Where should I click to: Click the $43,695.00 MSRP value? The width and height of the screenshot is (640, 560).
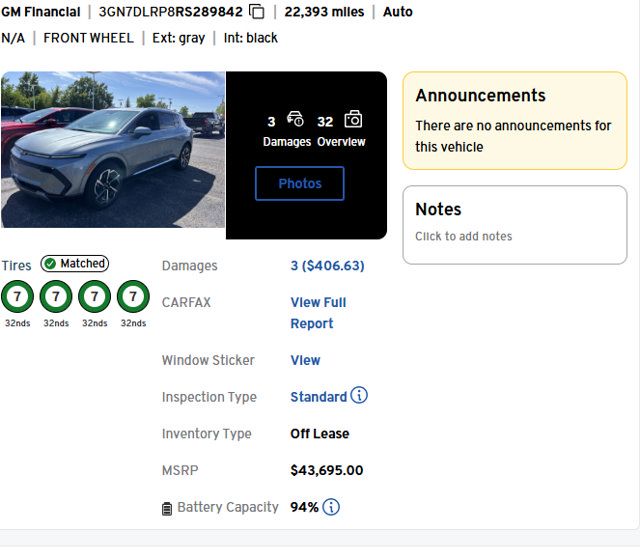[327, 470]
